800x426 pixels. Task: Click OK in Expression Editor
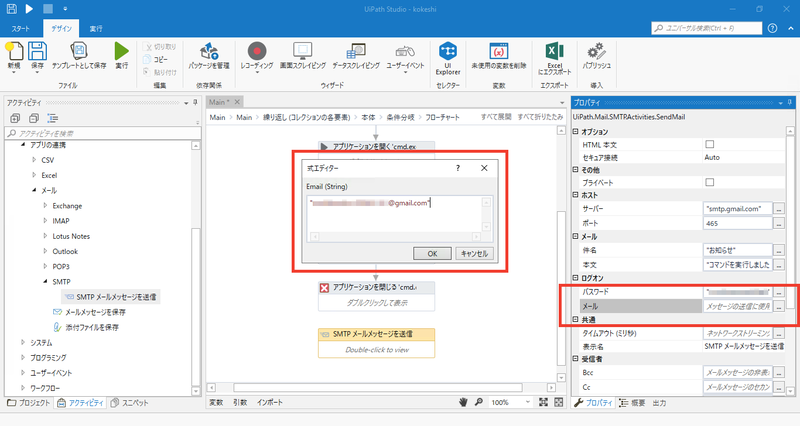(432, 254)
